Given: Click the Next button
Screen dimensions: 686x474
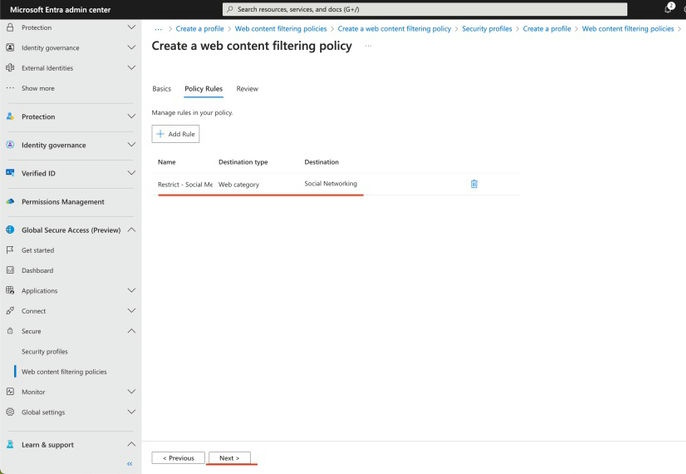Looking at the screenshot, I should (x=229, y=458).
